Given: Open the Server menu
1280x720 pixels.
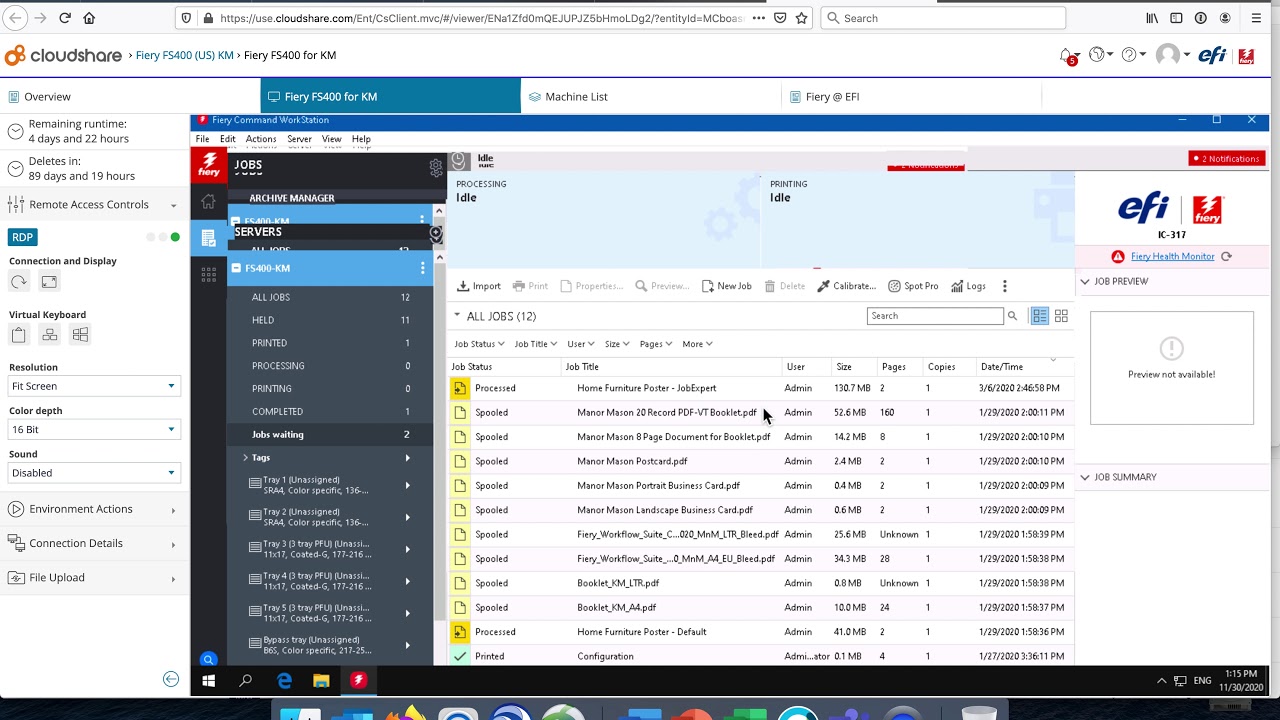Looking at the screenshot, I should [300, 139].
